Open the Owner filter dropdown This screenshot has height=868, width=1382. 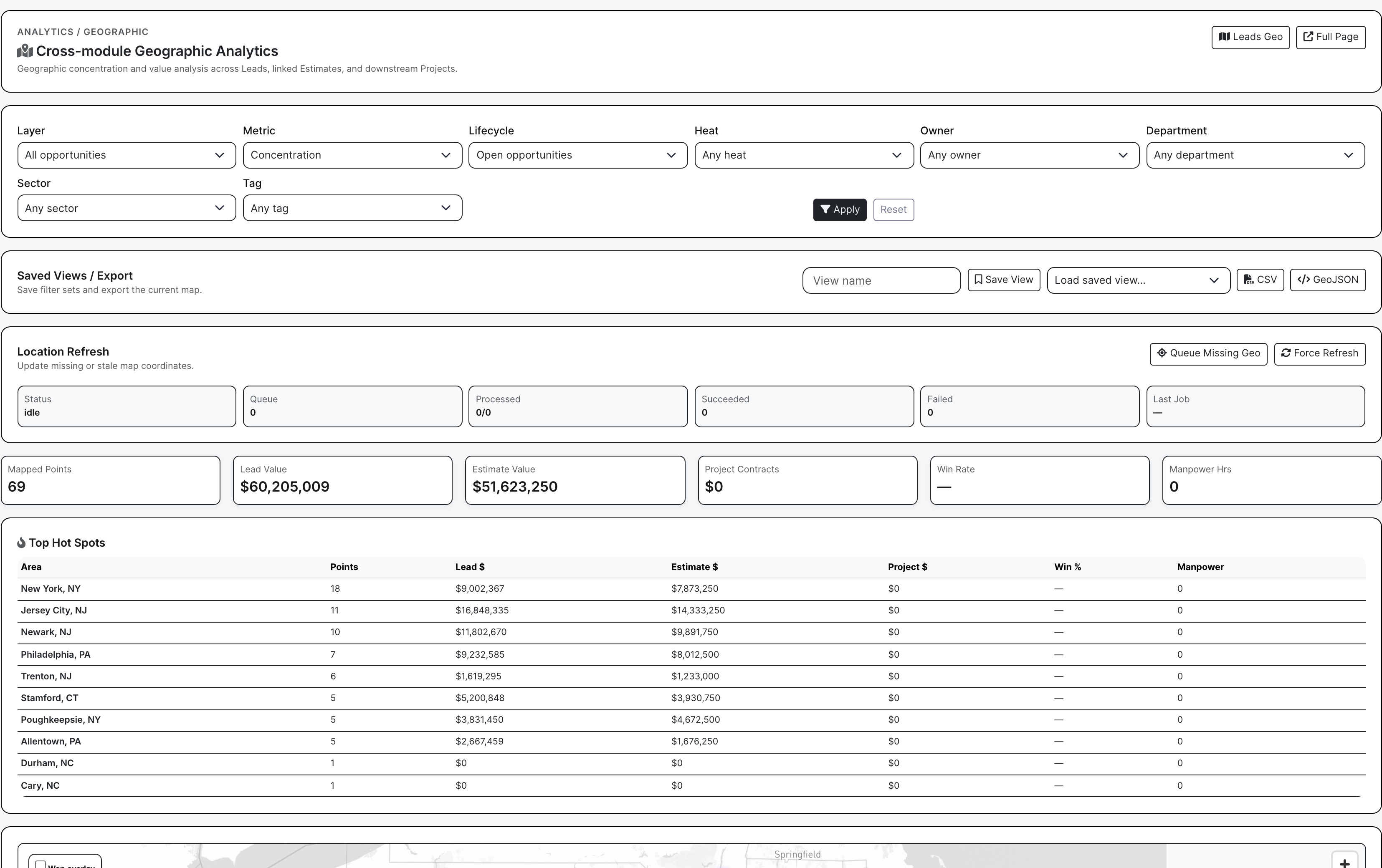tap(1030, 156)
